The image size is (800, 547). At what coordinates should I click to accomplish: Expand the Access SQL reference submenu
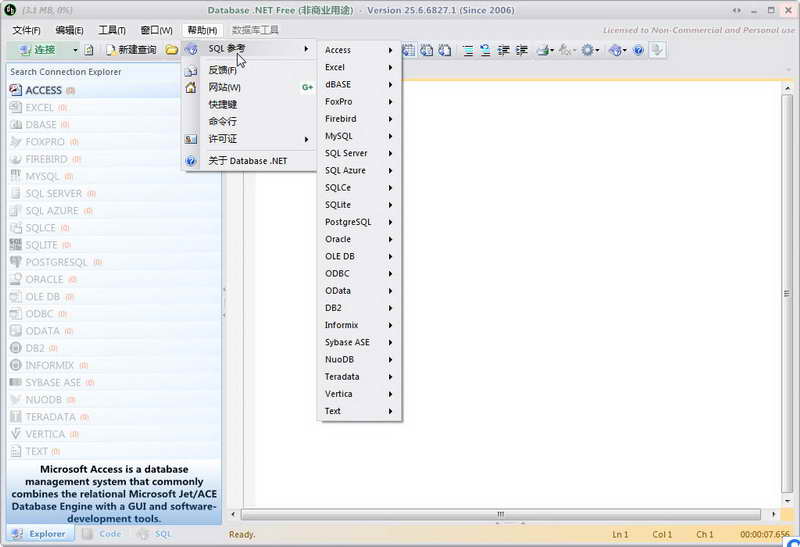click(359, 50)
